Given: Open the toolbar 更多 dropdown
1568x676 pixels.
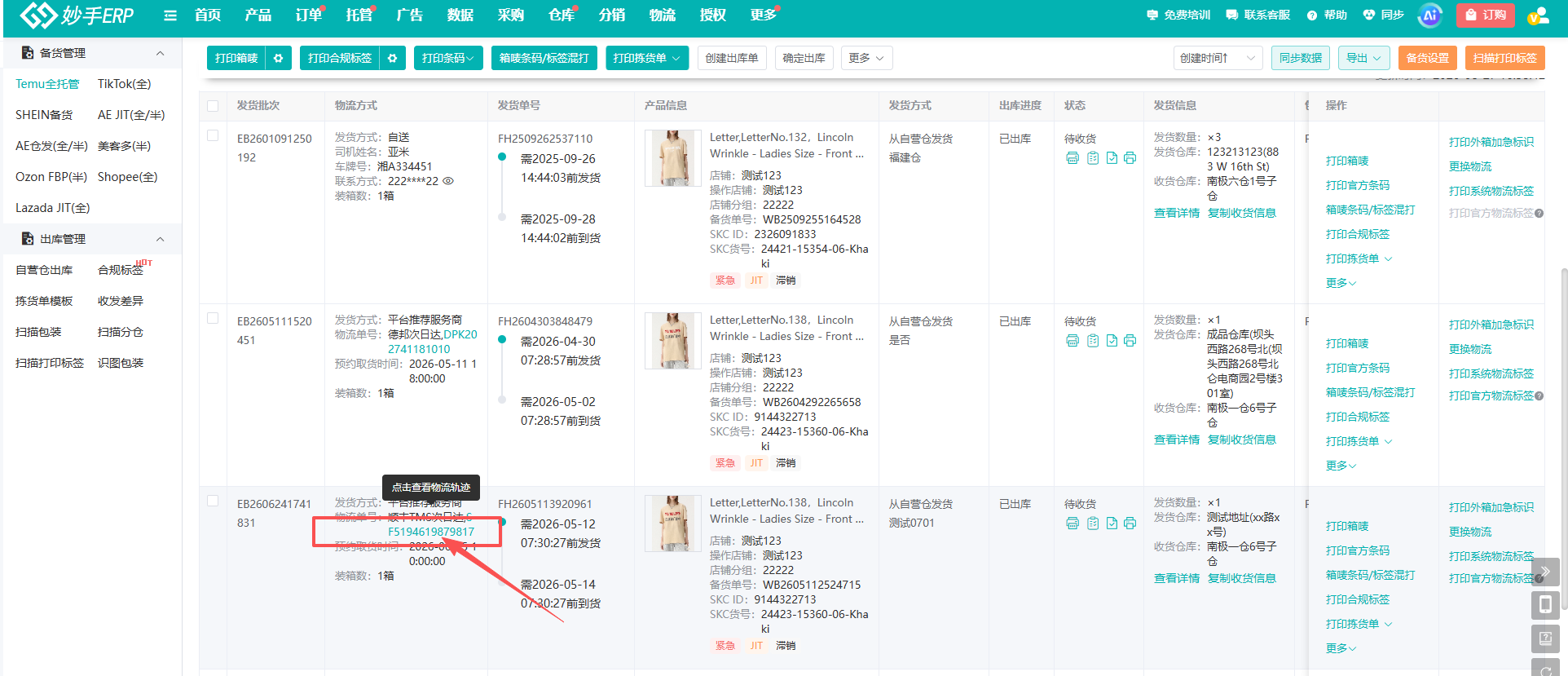Looking at the screenshot, I should point(866,58).
